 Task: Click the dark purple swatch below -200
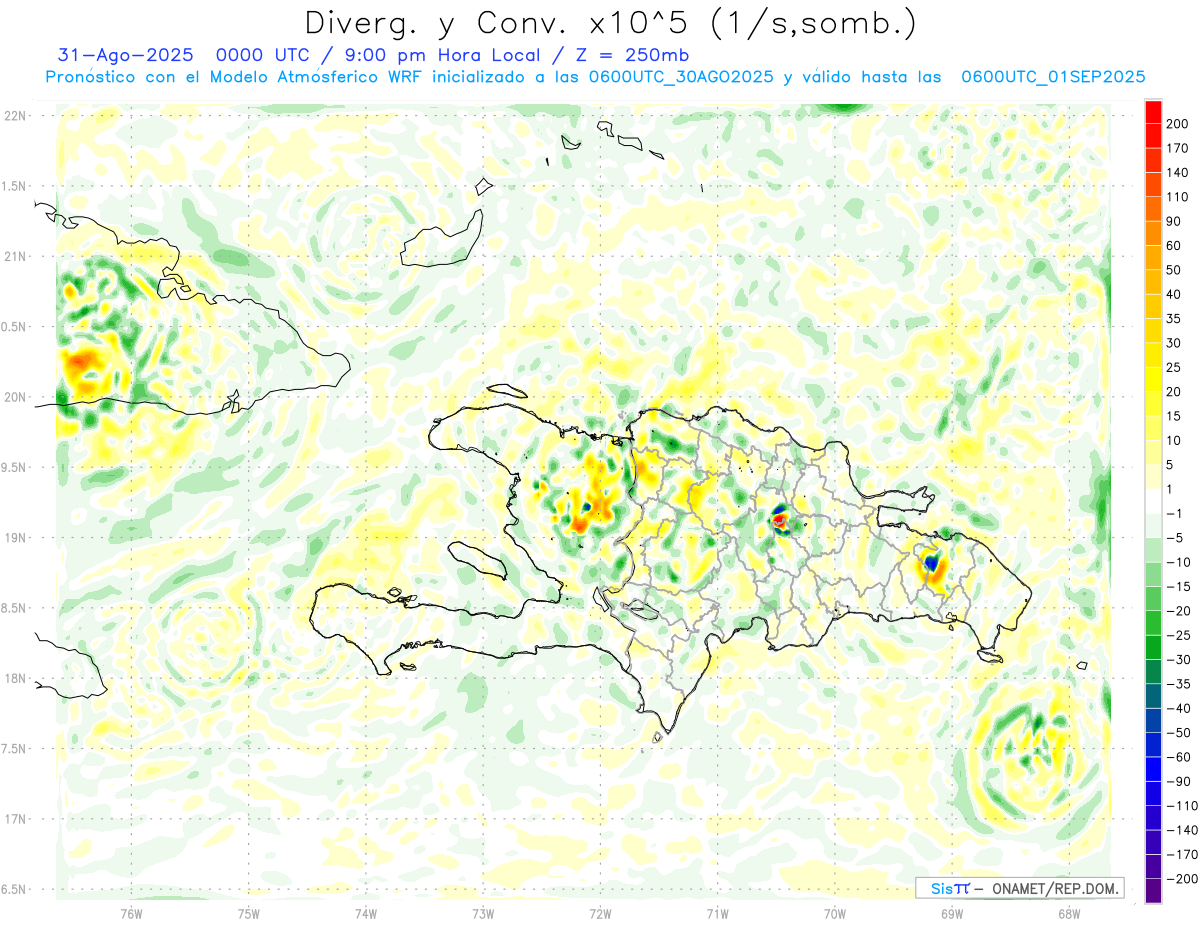(1153, 891)
